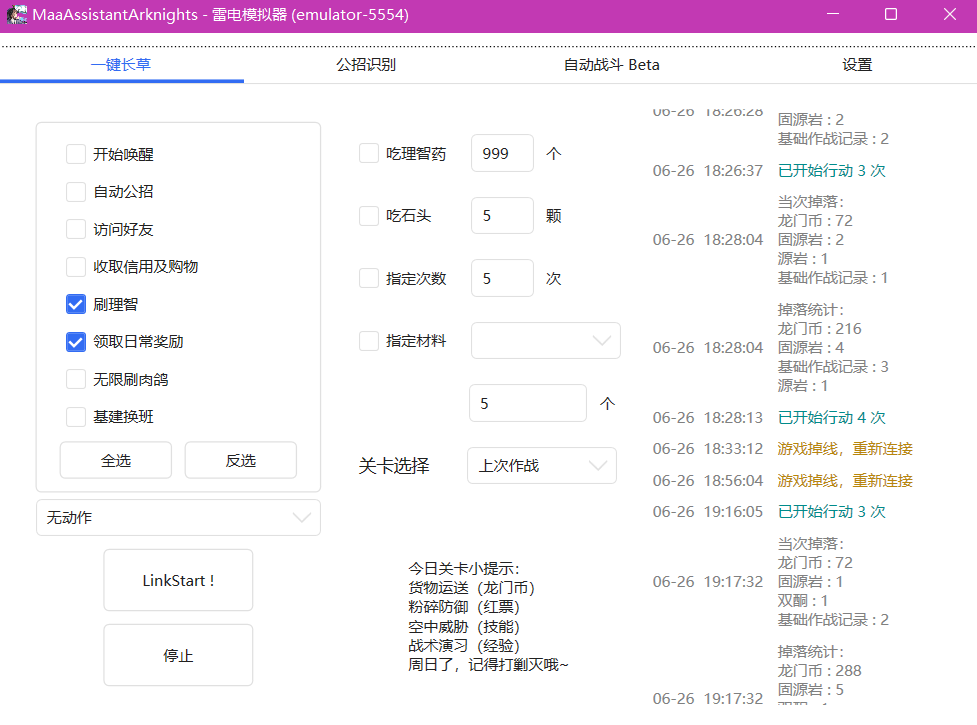
Task: Start tasks with LinkStart! button
Action: click(178, 580)
